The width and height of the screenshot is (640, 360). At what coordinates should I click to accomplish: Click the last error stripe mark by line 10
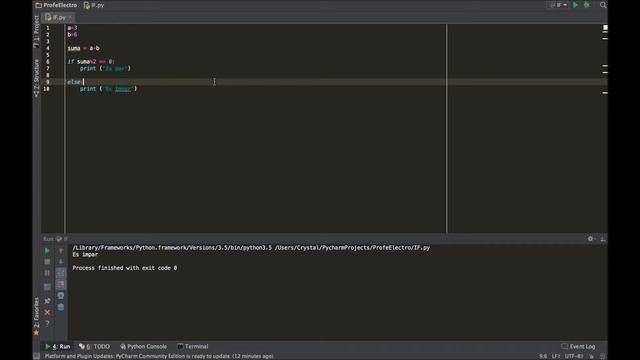coord(605,93)
